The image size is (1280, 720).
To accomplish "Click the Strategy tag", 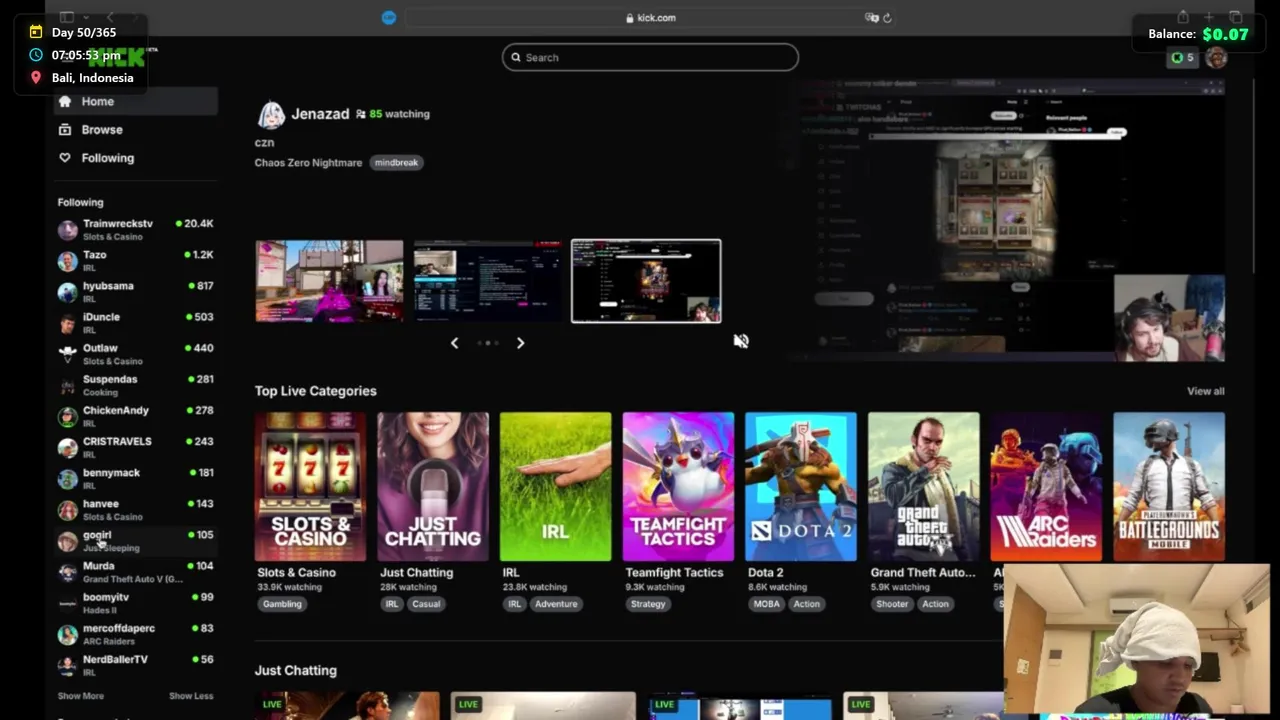I will (x=648, y=604).
